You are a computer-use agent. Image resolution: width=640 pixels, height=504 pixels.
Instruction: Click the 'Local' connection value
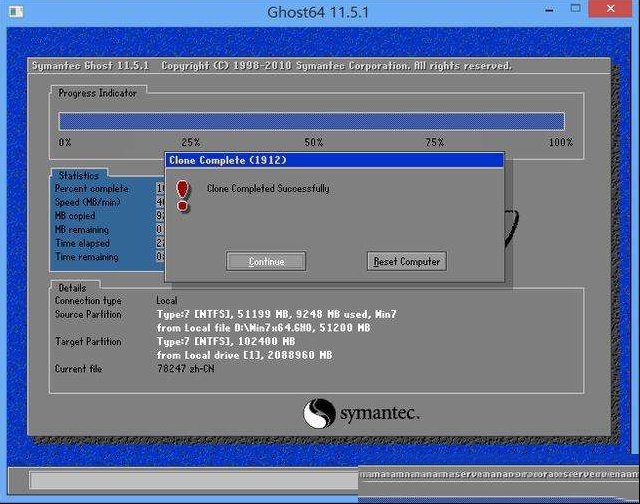click(x=167, y=301)
